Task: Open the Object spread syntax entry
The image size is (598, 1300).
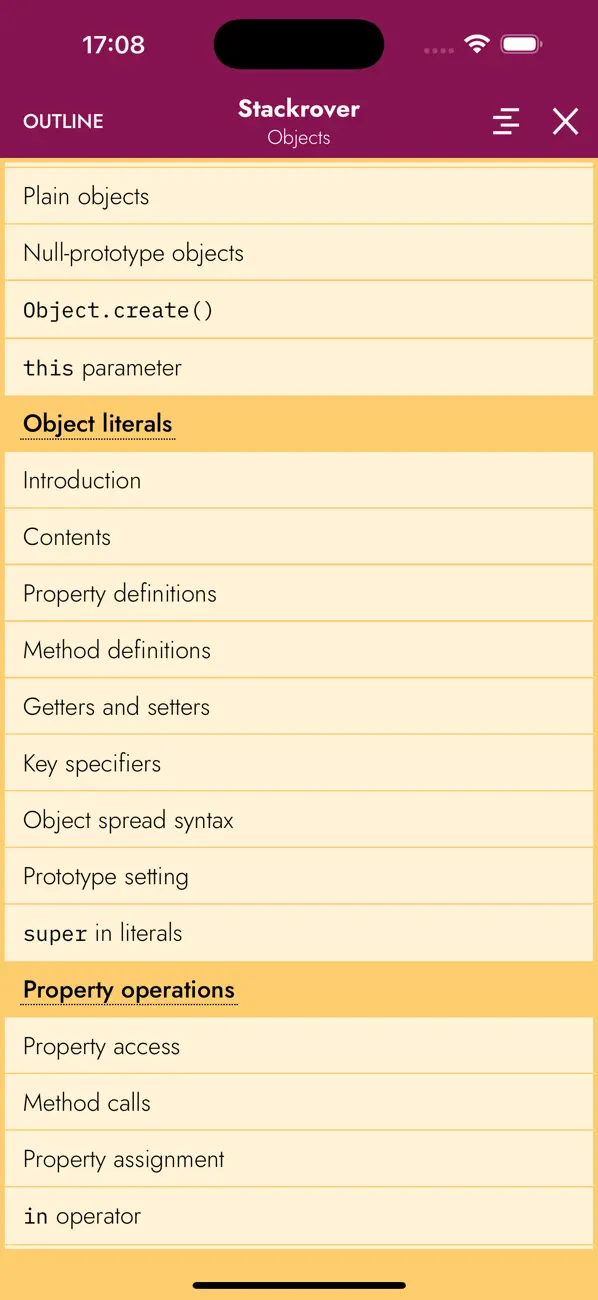Action: (128, 820)
